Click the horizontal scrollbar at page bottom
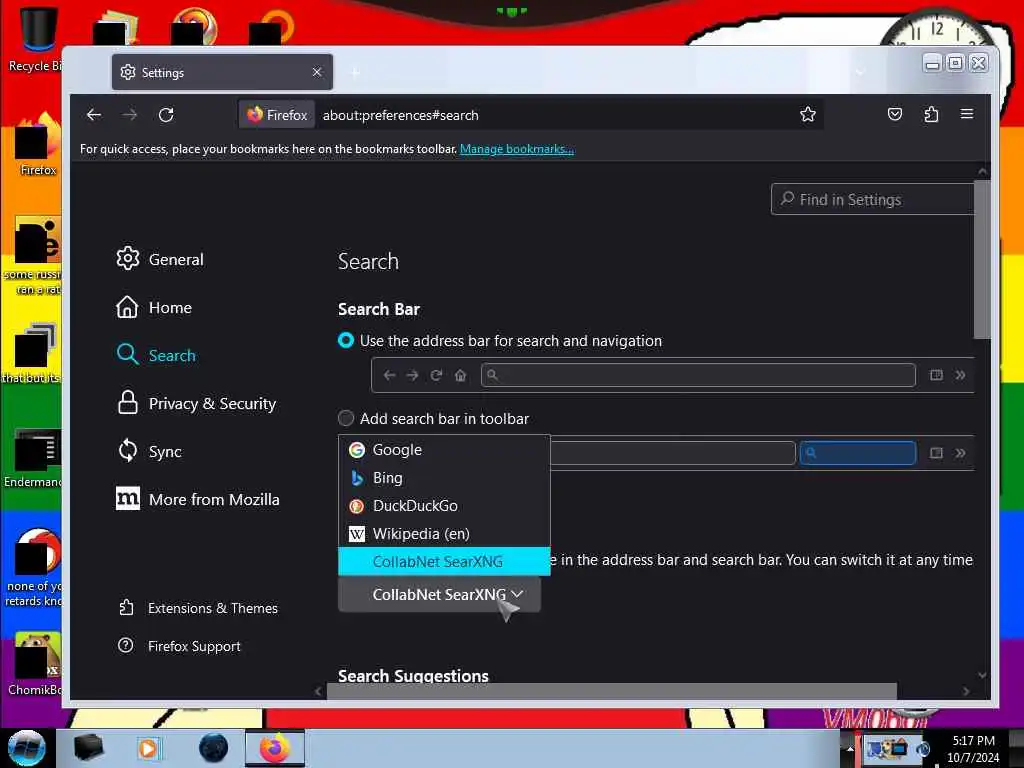The height and width of the screenshot is (768, 1024). [x=611, y=691]
